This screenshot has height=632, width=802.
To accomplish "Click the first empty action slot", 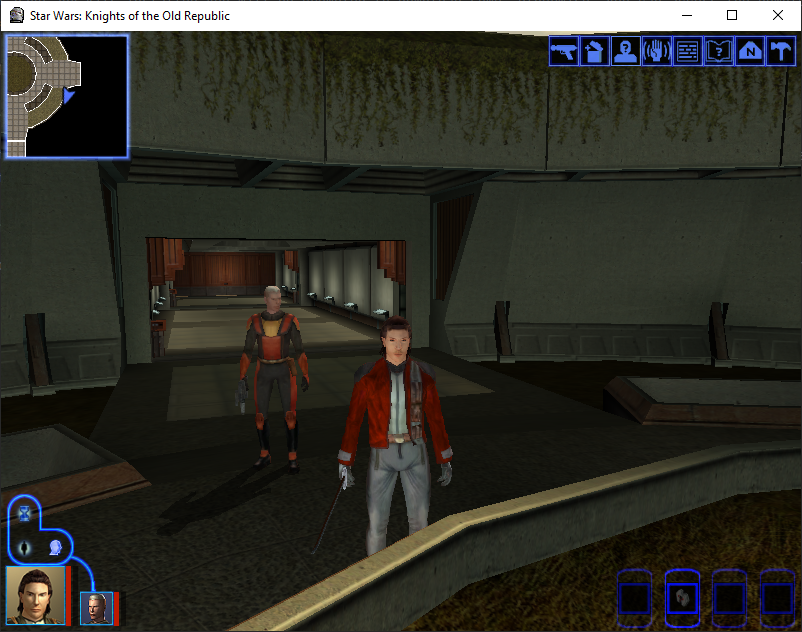I will 634,597.
